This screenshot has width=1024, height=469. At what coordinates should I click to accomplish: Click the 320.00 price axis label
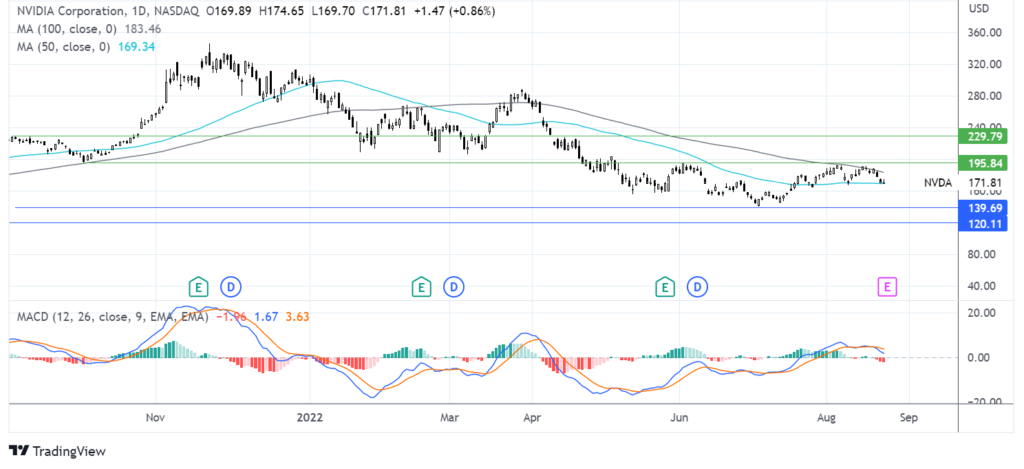(986, 64)
